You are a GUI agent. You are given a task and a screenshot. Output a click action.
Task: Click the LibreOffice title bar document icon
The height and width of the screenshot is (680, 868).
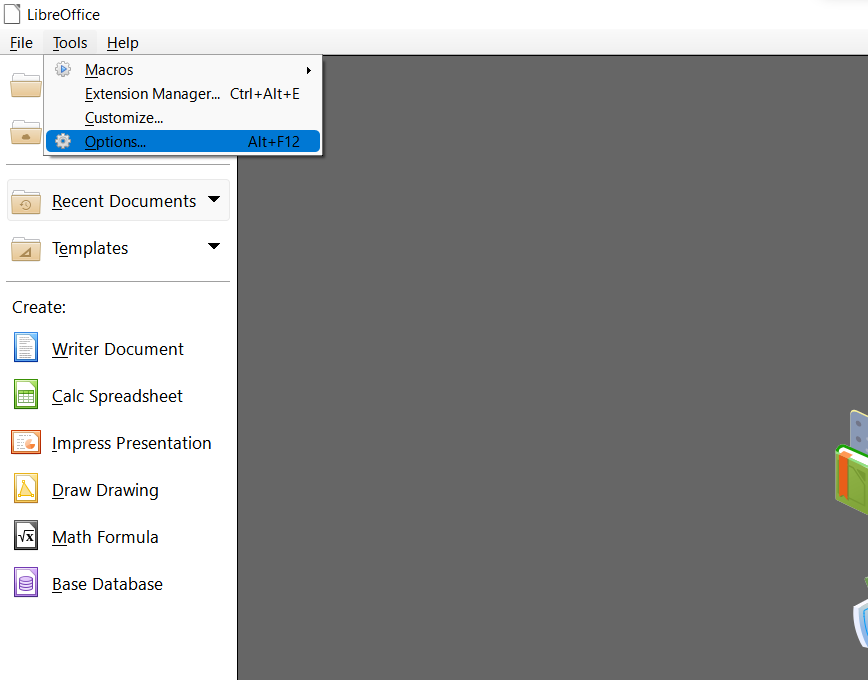(x=12, y=14)
